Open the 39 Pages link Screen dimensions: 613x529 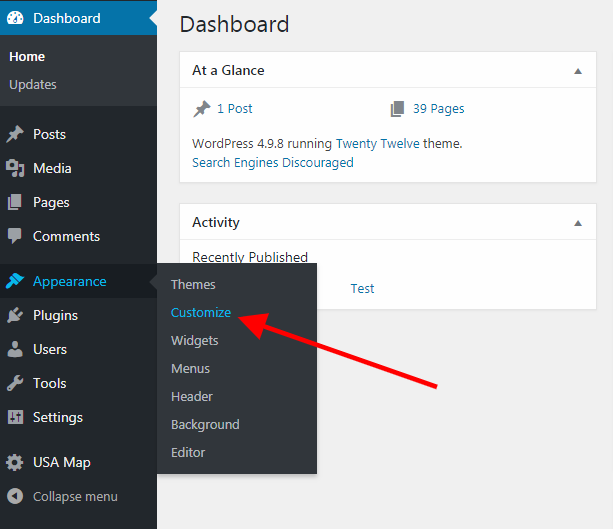pyautogui.click(x=438, y=108)
